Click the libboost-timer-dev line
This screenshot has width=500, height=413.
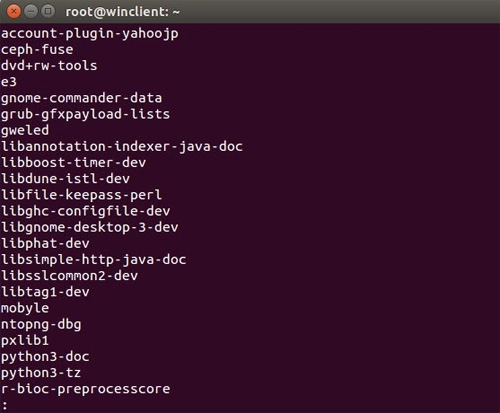tap(74, 163)
